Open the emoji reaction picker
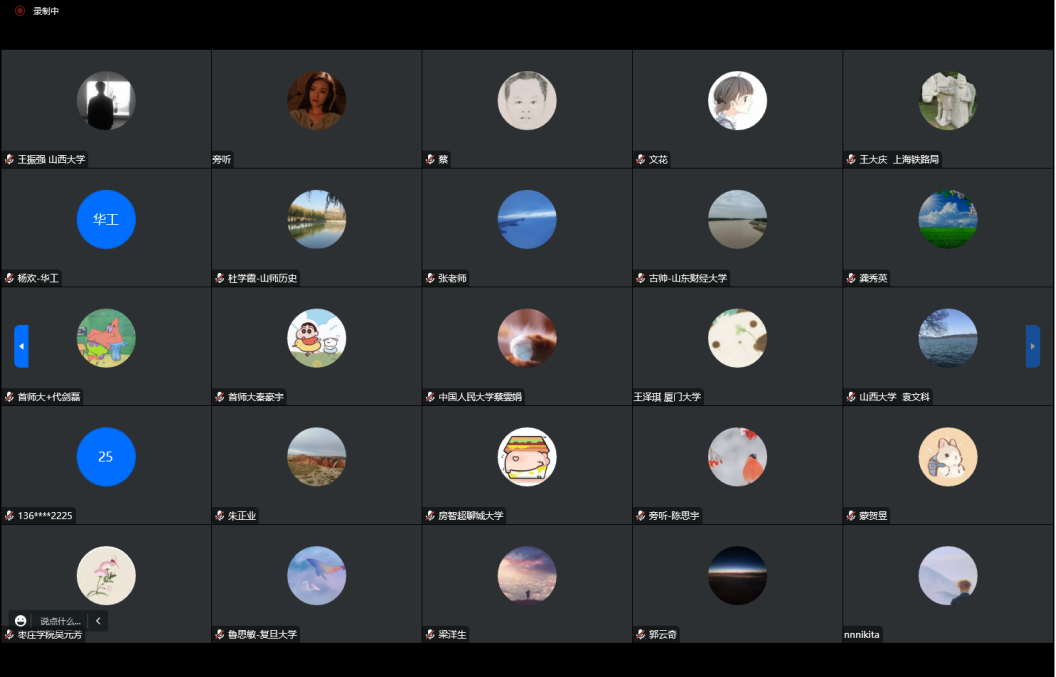Viewport: 1056px width, 677px height. point(21,621)
